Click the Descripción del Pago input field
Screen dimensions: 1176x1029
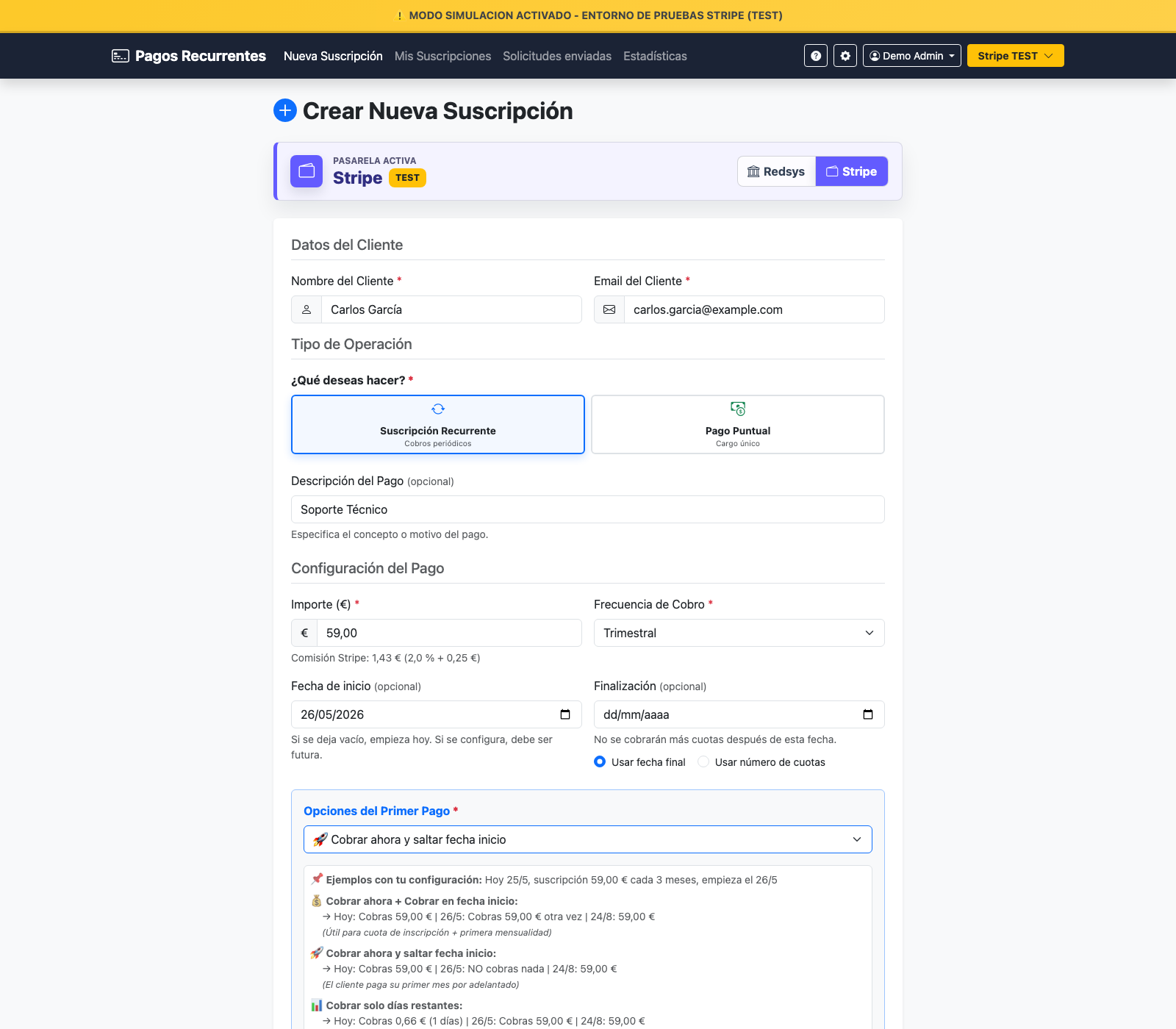pos(588,509)
